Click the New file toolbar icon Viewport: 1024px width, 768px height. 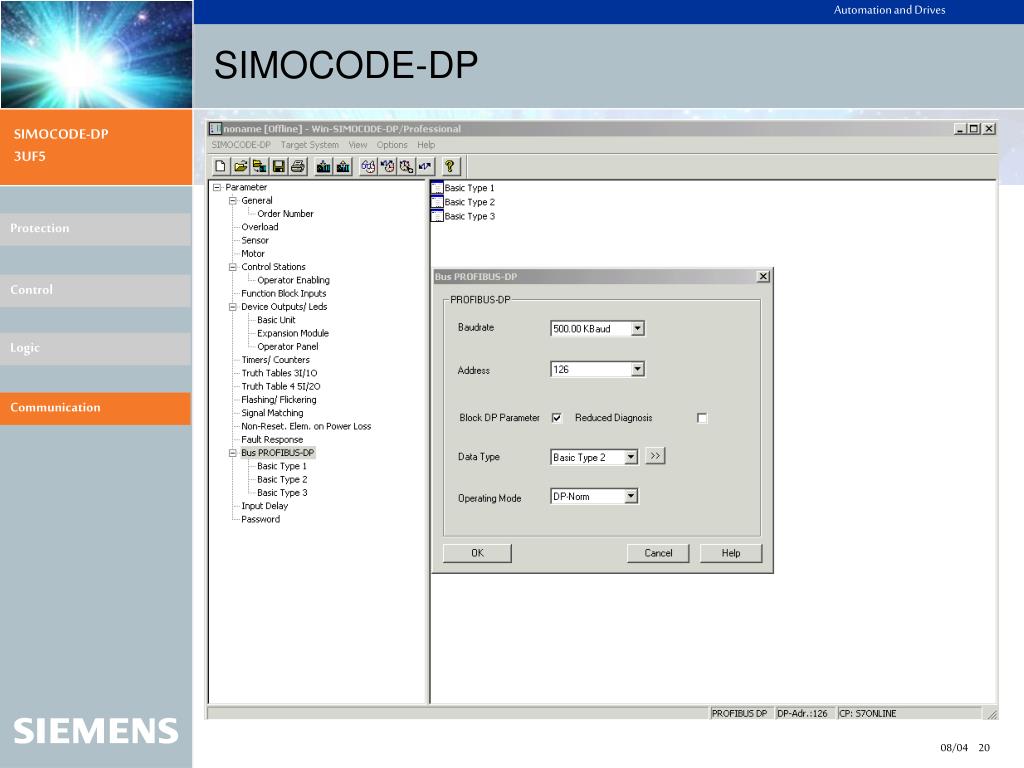click(221, 167)
